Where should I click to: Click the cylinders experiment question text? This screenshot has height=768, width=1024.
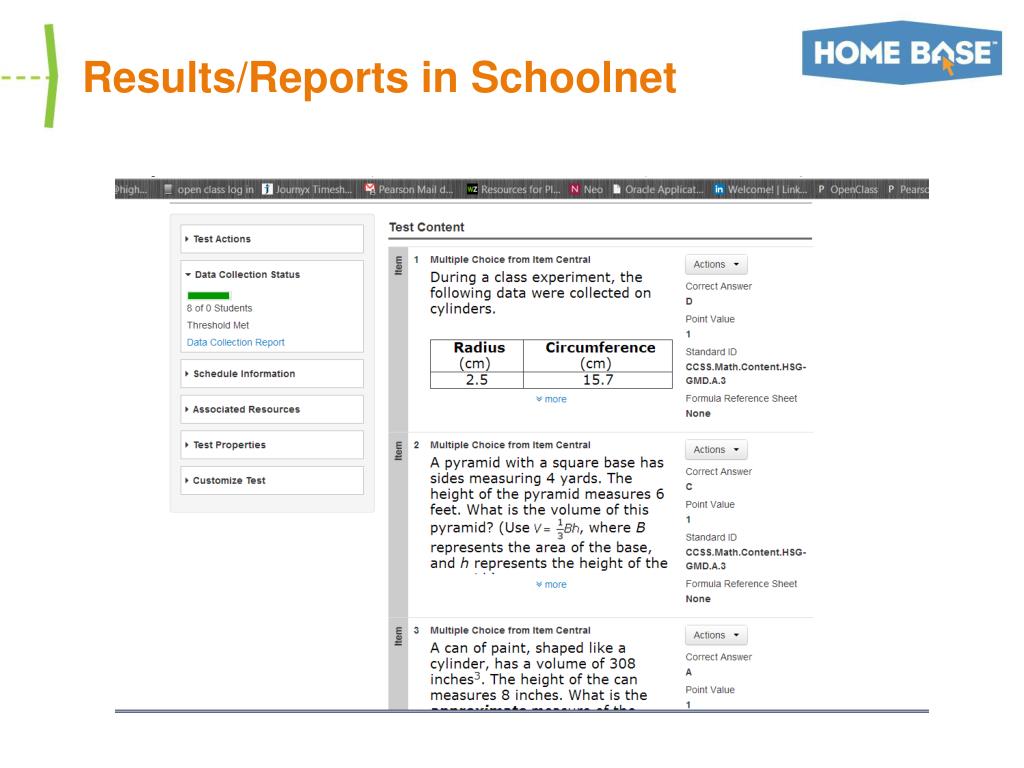(540, 293)
